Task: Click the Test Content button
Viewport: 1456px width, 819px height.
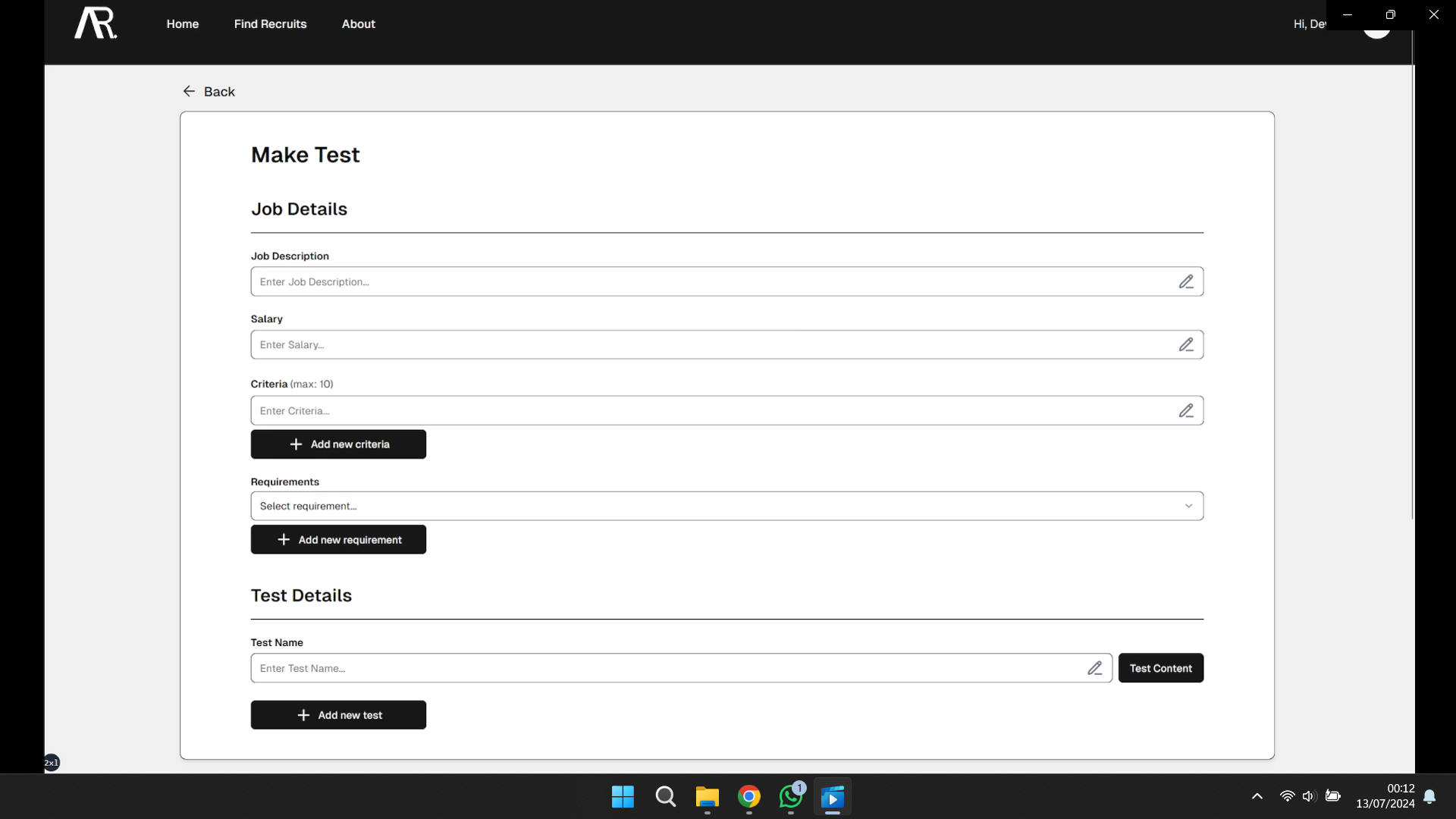Action: click(1160, 668)
